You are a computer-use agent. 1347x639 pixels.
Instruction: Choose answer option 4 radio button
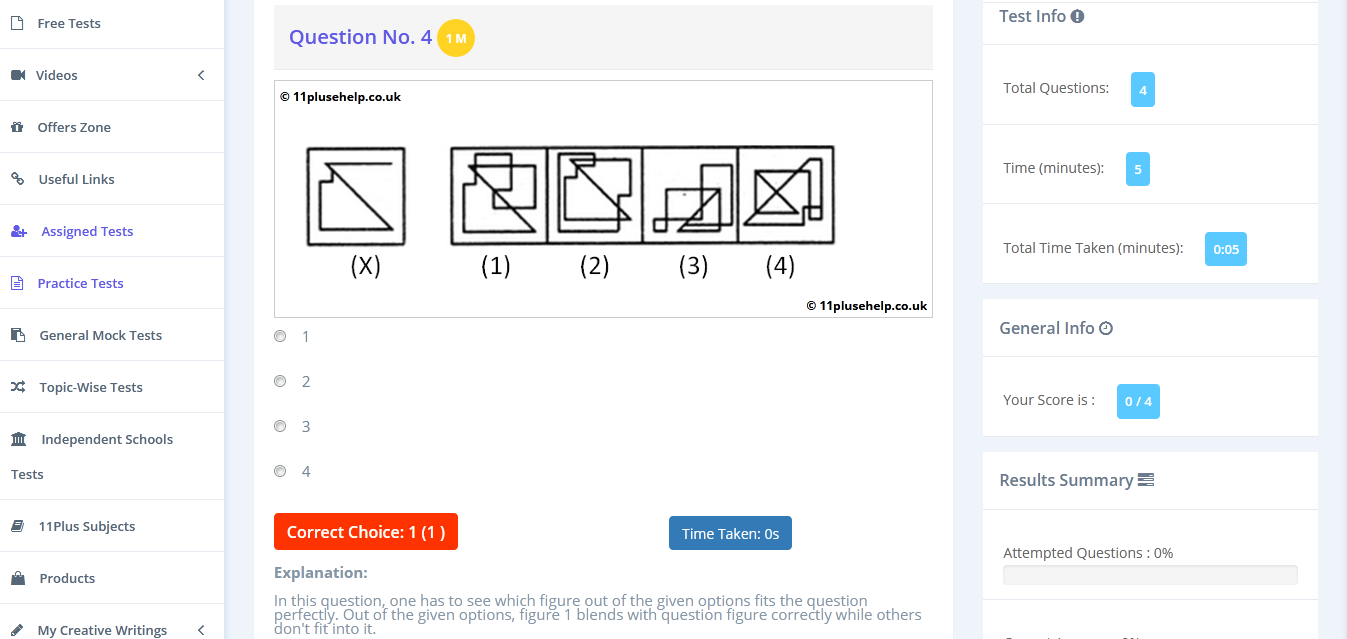[280, 471]
